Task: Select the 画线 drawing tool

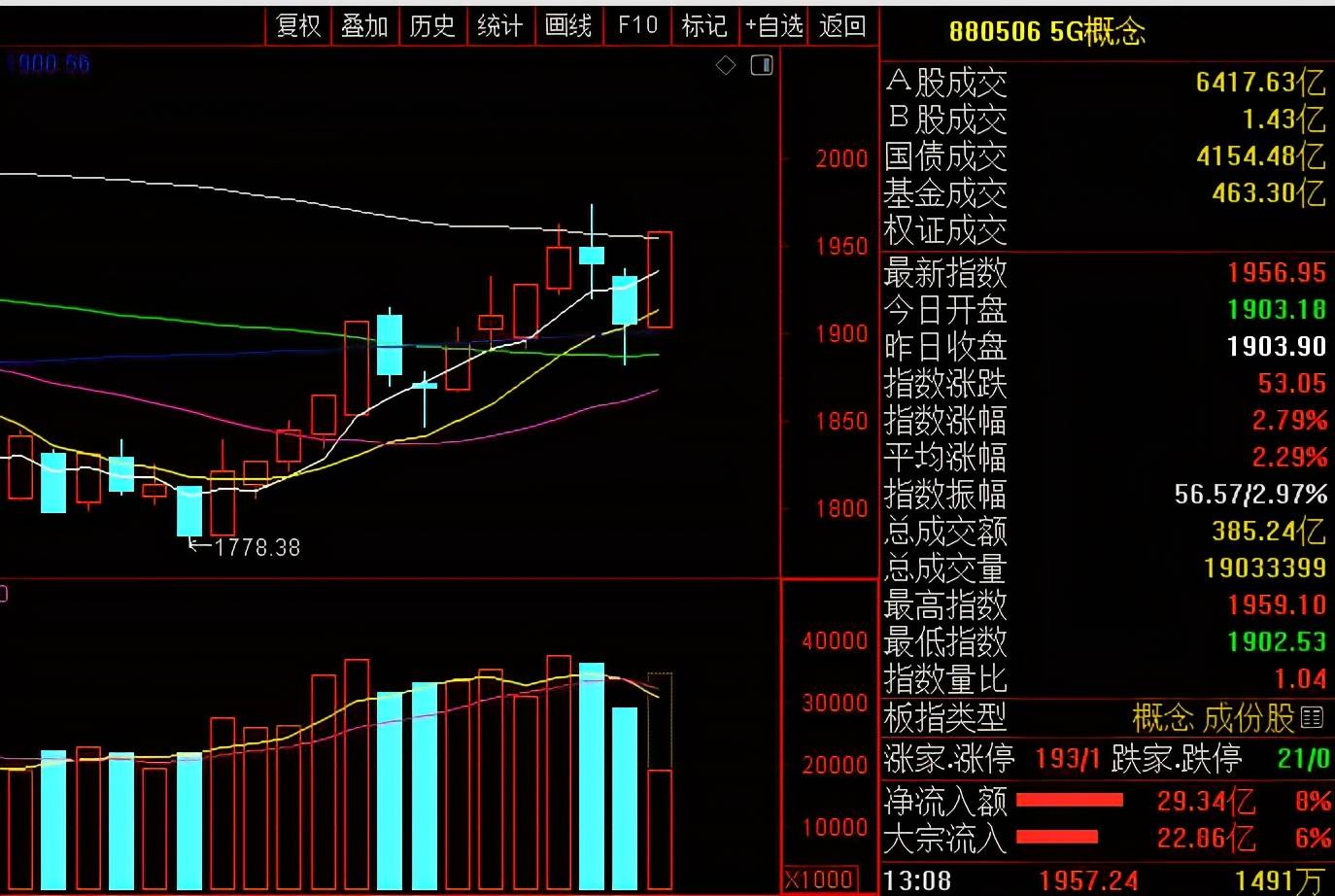Action: pyautogui.click(x=568, y=26)
